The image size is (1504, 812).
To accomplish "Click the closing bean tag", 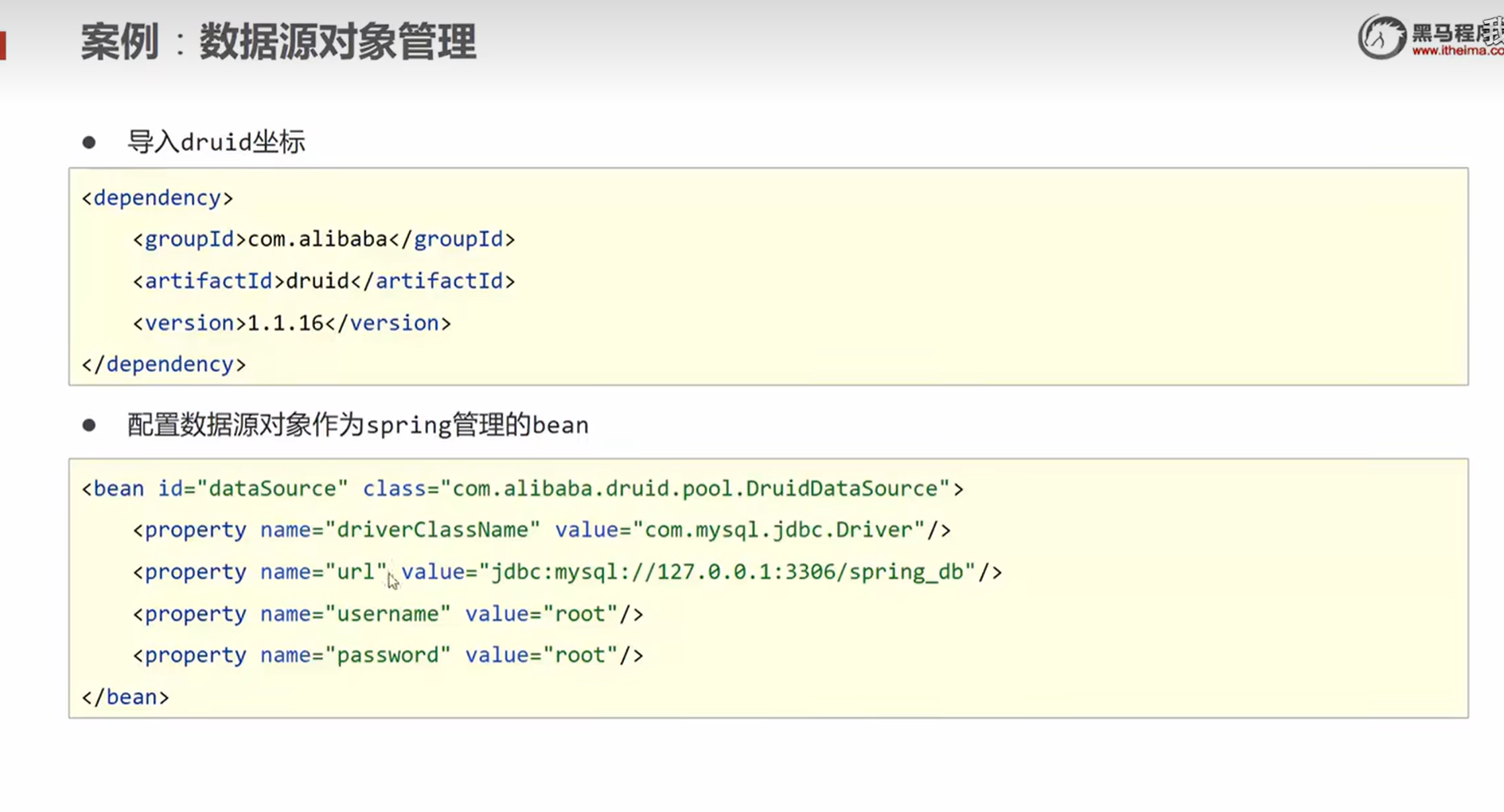I will (126, 697).
